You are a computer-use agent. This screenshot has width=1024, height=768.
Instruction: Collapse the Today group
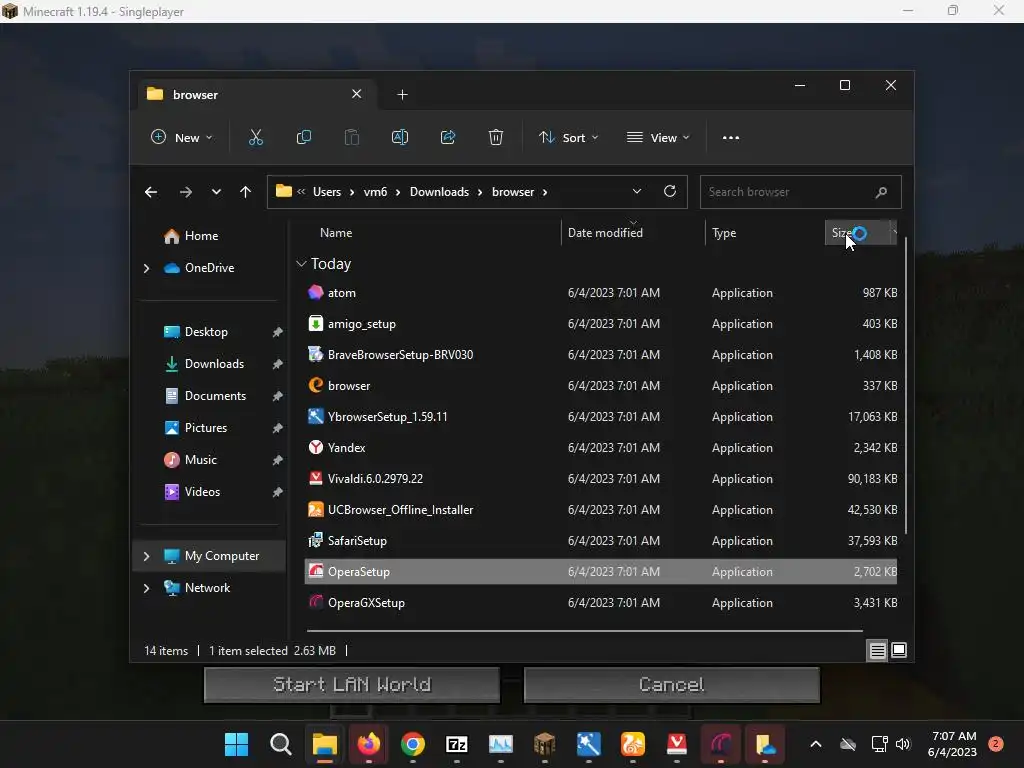click(301, 264)
